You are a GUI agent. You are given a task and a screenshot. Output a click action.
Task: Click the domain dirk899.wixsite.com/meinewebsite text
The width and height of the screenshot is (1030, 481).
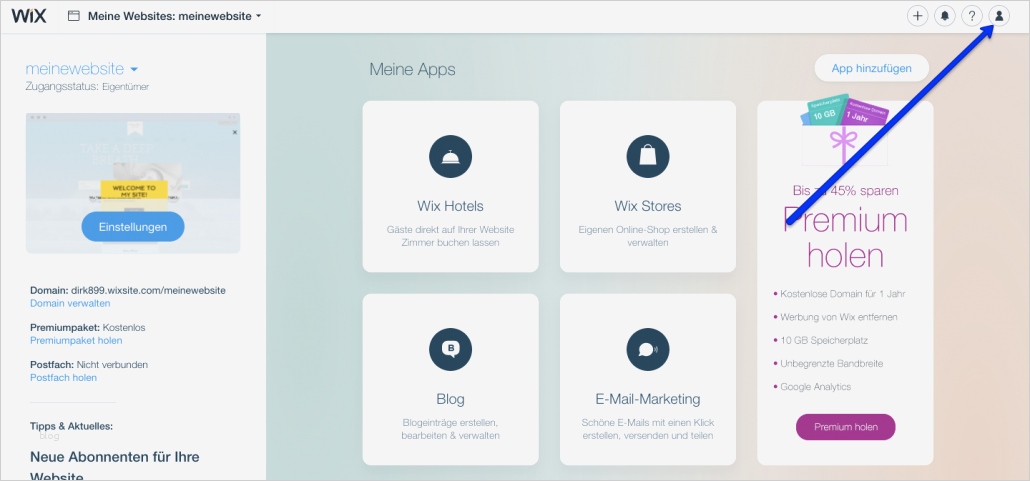(148, 290)
